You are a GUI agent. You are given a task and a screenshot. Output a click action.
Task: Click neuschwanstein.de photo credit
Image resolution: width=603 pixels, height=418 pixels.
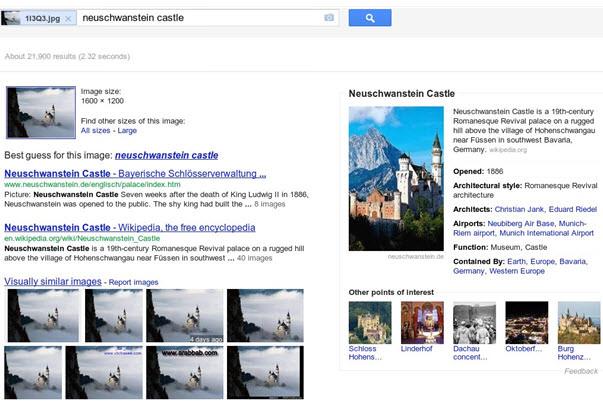tap(416, 256)
